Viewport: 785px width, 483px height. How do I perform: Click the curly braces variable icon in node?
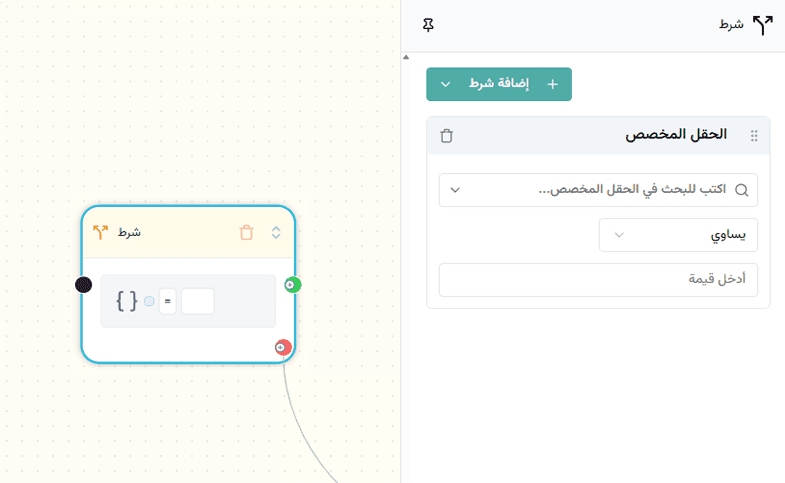(127, 301)
